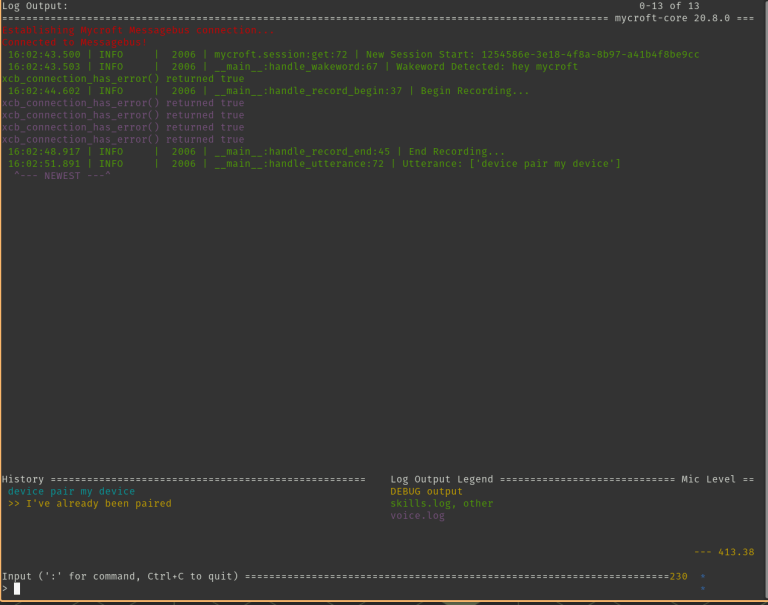Click the green xcb_connection_has_error line
768x605 pixels.
point(123,78)
